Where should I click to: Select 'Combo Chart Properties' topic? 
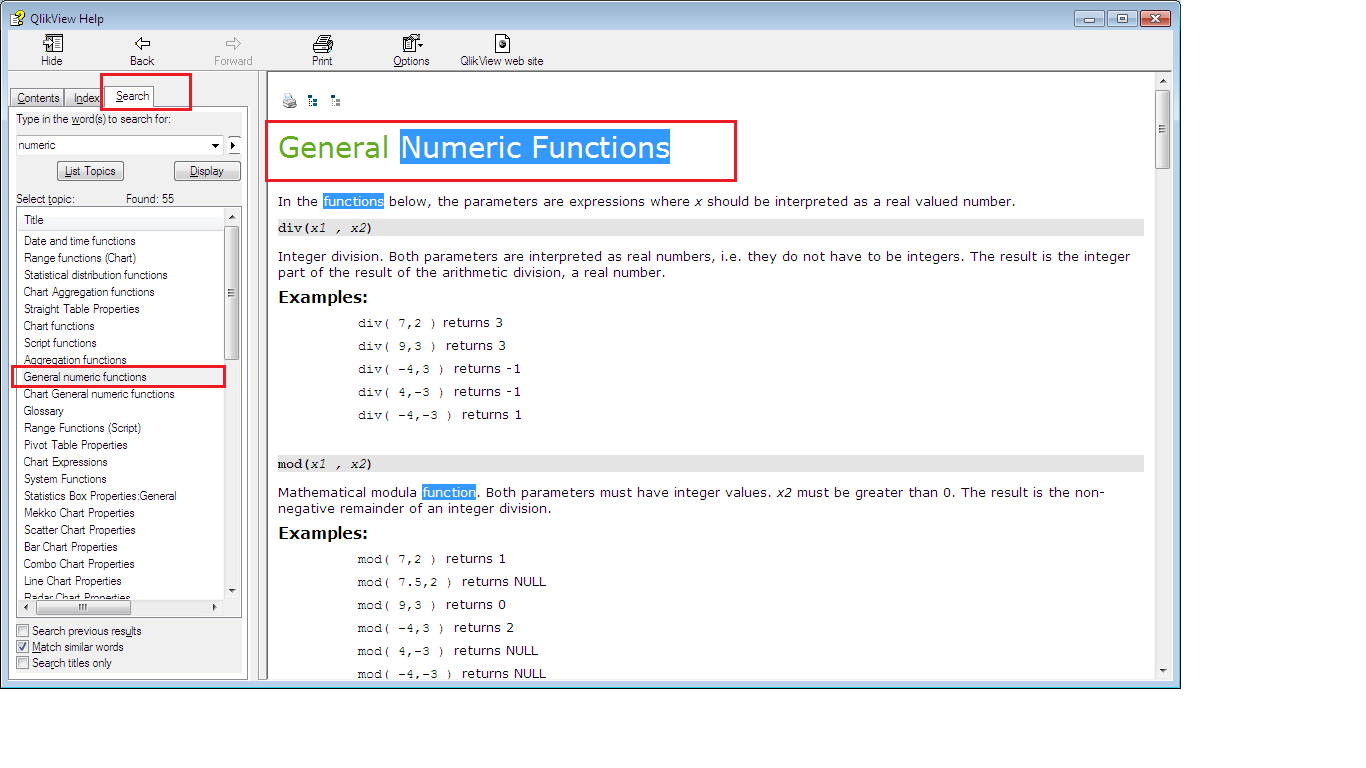point(79,564)
